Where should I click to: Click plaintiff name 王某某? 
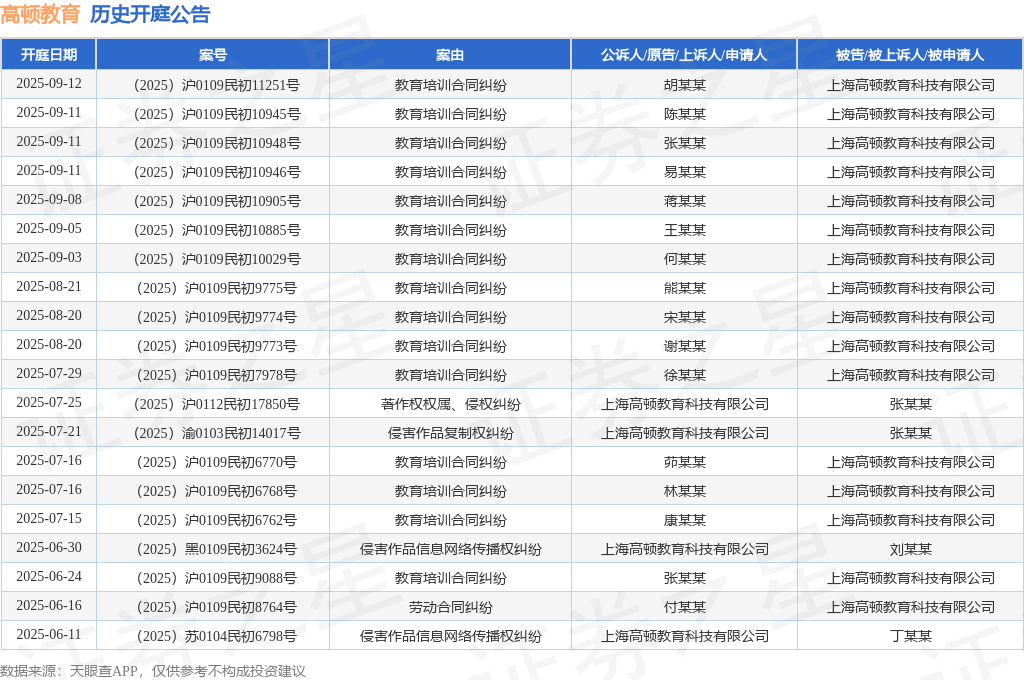pos(684,230)
